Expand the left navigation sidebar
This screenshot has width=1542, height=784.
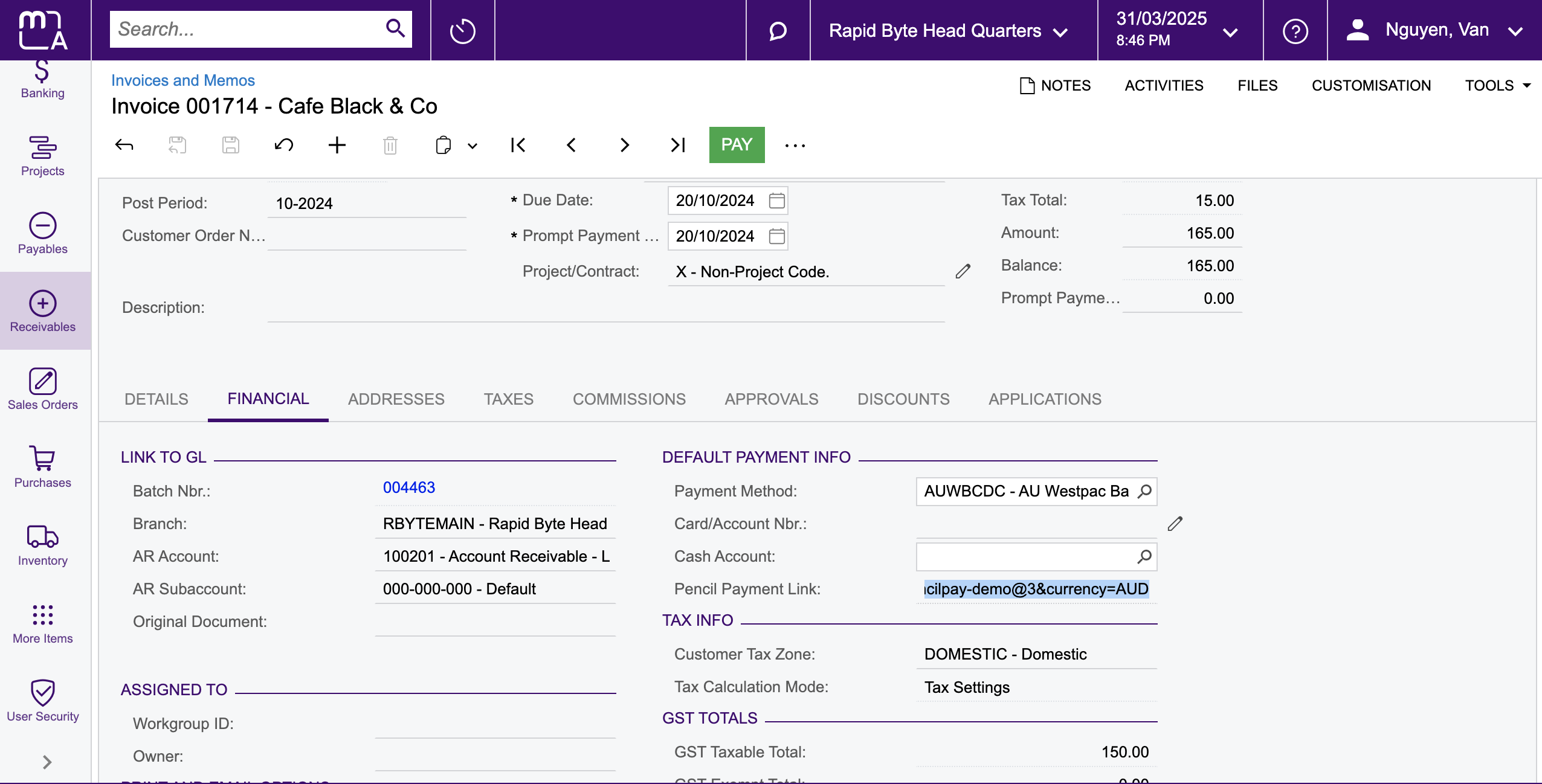(47, 762)
